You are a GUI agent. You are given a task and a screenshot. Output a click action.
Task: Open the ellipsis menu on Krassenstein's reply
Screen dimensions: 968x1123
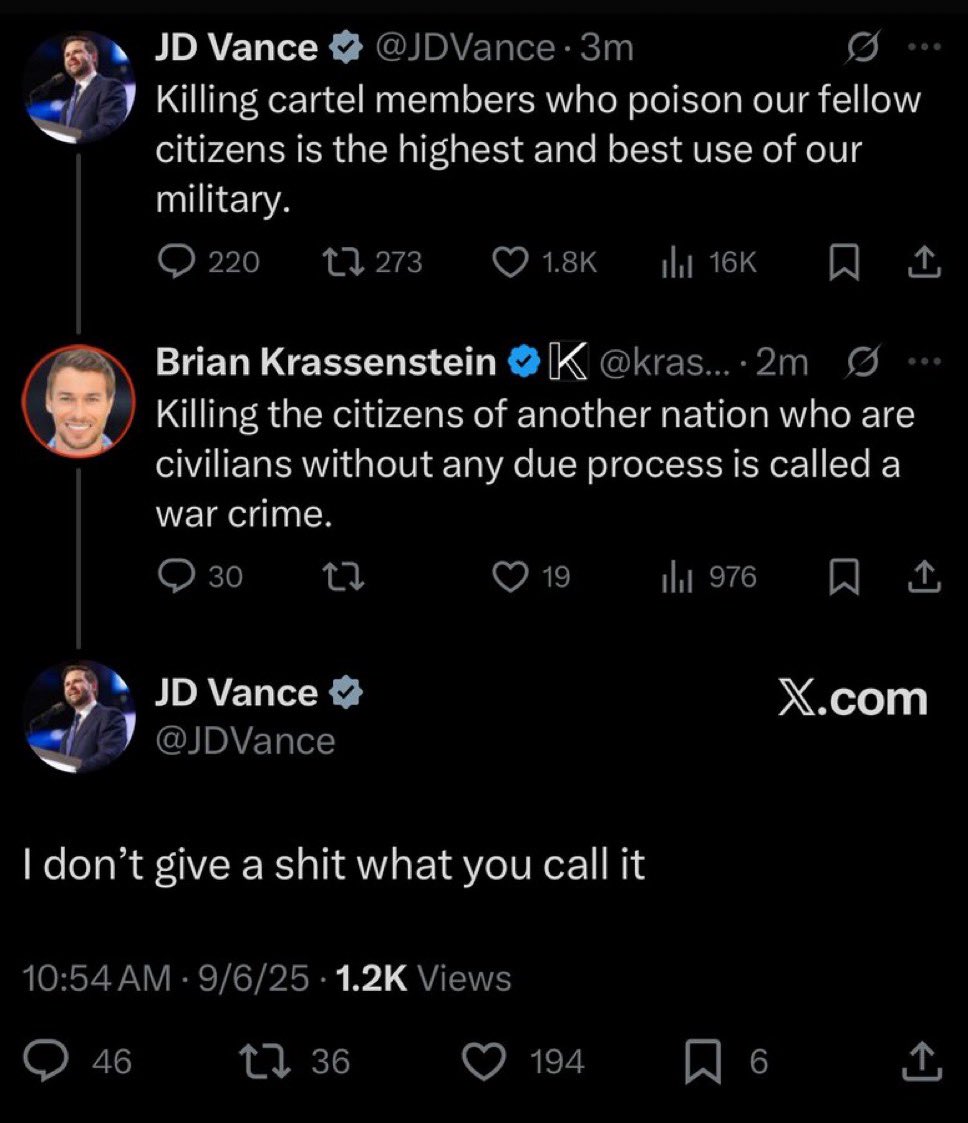923,362
